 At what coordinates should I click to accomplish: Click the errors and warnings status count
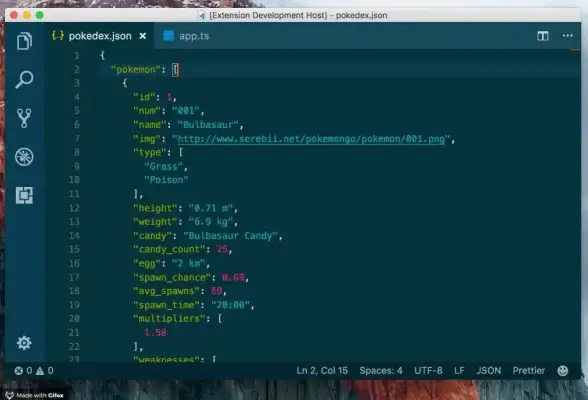(34, 371)
